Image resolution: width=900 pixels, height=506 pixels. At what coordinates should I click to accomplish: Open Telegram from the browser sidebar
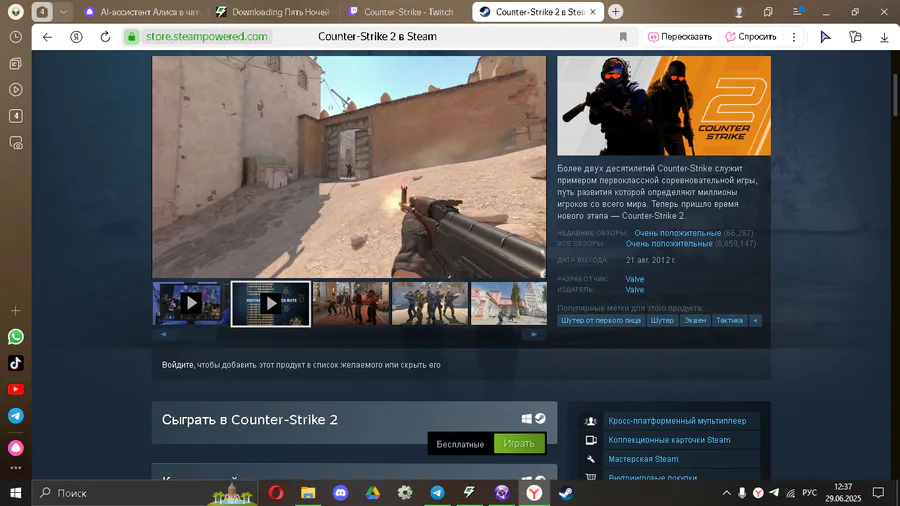pos(15,416)
